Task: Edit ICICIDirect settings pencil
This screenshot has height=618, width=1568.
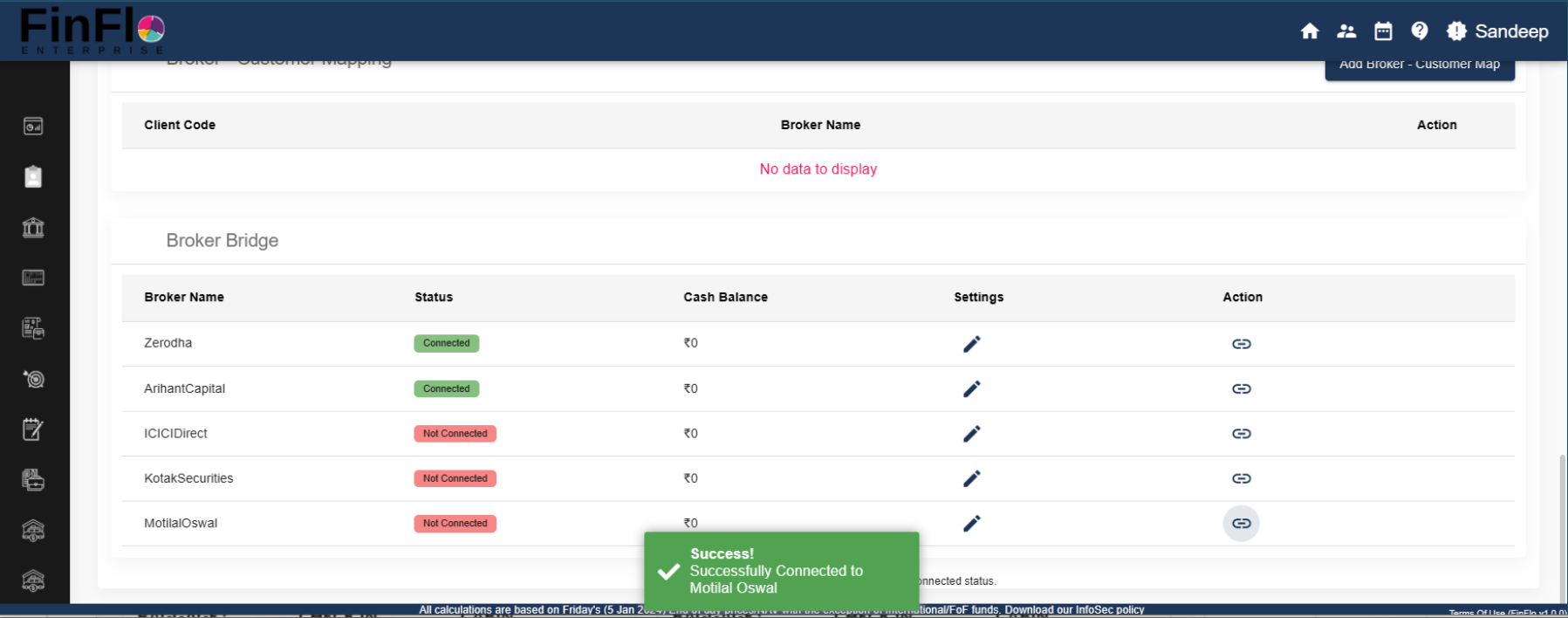Action: tap(972, 434)
